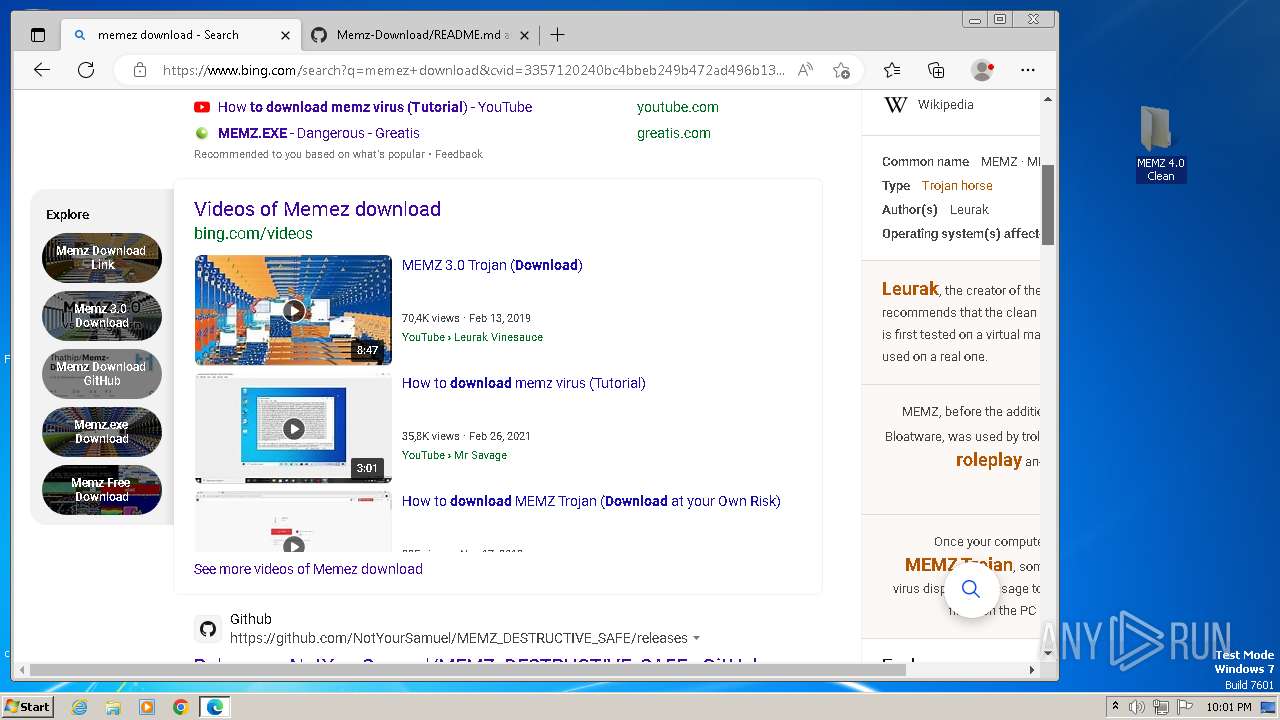Open the 10:01 PM system clock
Viewport: 1280px width, 720px height.
(x=1228, y=707)
